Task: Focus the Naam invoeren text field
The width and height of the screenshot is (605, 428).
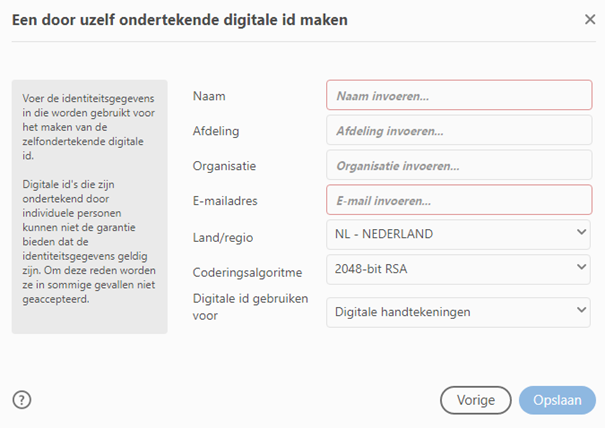Action: click(459, 95)
